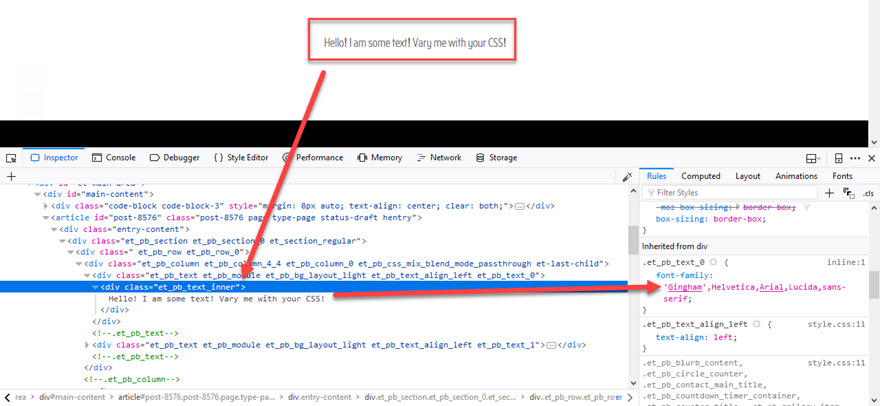This screenshot has height=406, width=880.
Task: Open the Layout tab
Action: [x=748, y=176]
